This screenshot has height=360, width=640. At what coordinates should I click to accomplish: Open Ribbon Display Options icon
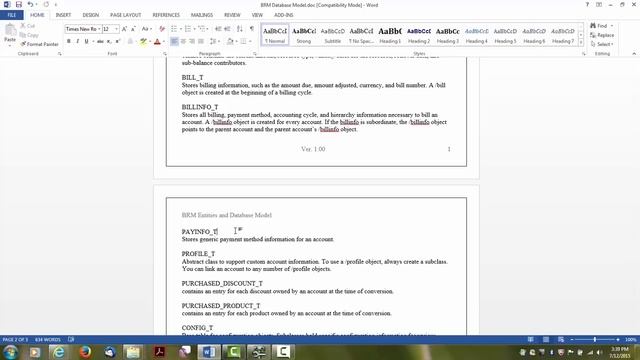599,4
